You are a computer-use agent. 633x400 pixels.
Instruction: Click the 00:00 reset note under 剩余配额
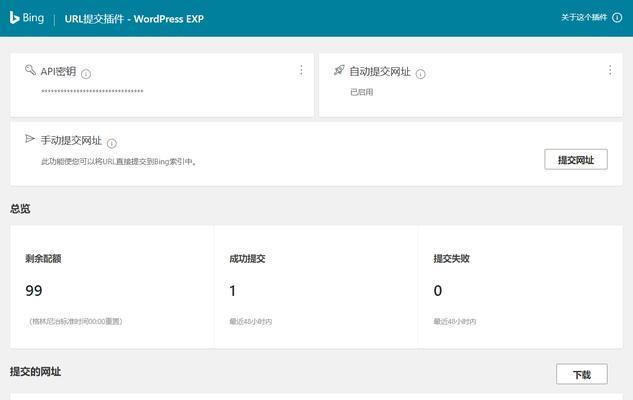coord(75,322)
